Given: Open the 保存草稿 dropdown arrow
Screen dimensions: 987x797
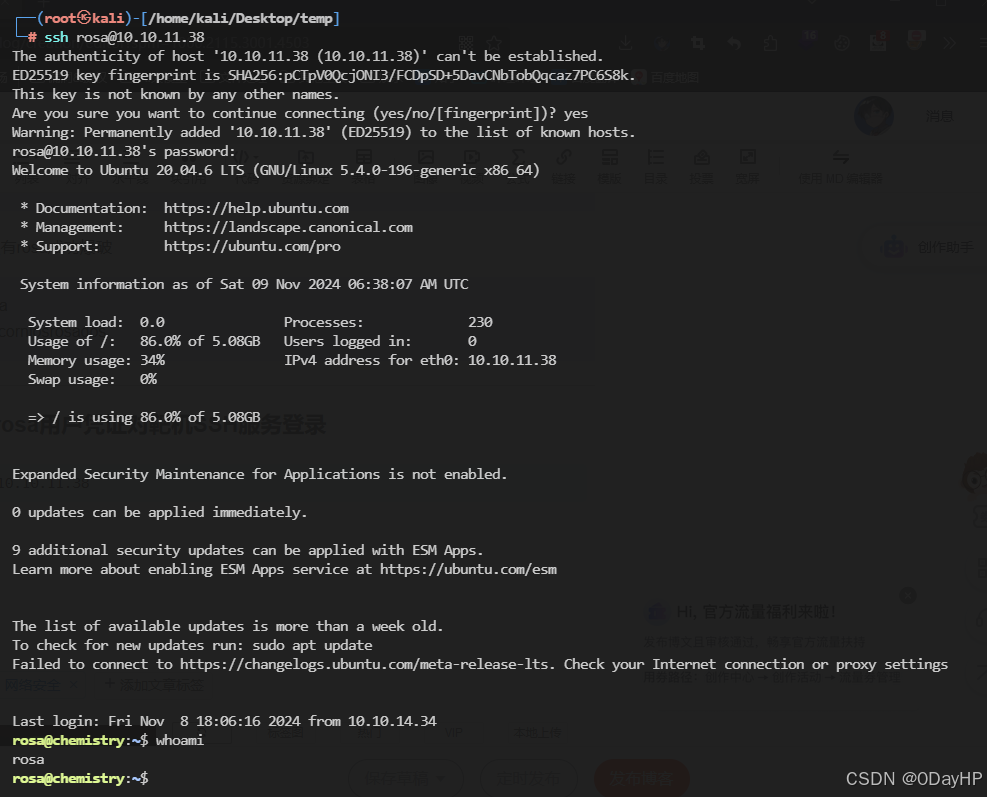Looking at the screenshot, I should click(x=441, y=778).
